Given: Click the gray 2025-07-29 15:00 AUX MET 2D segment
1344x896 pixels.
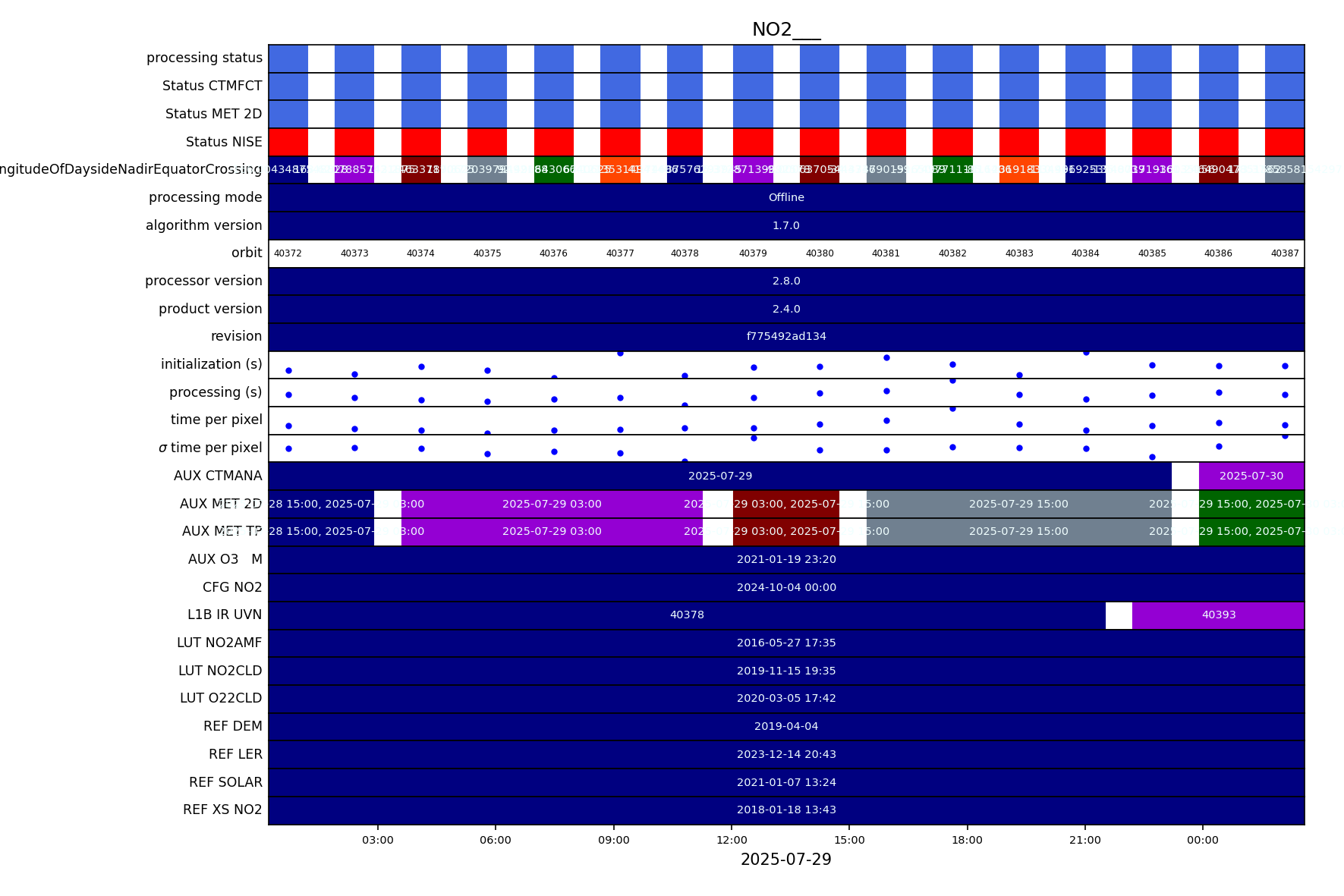Looking at the screenshot, I should pos(1018,505).
